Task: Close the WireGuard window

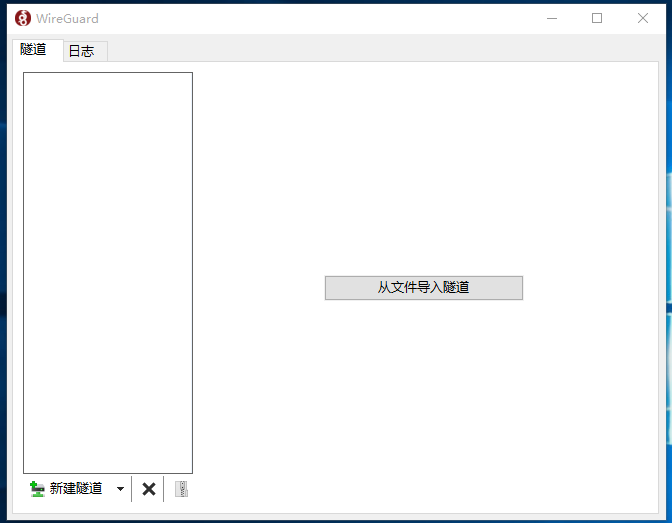Action: 642,18
